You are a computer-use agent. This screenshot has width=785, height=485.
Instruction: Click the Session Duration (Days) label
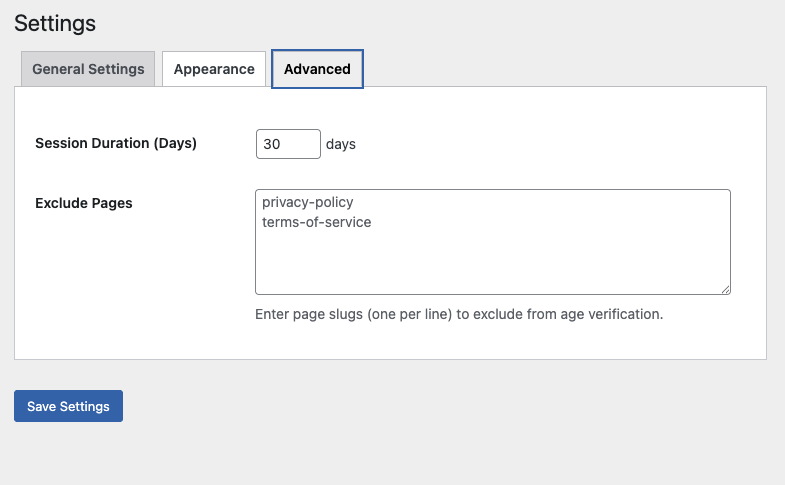click(x=116, y=143)
